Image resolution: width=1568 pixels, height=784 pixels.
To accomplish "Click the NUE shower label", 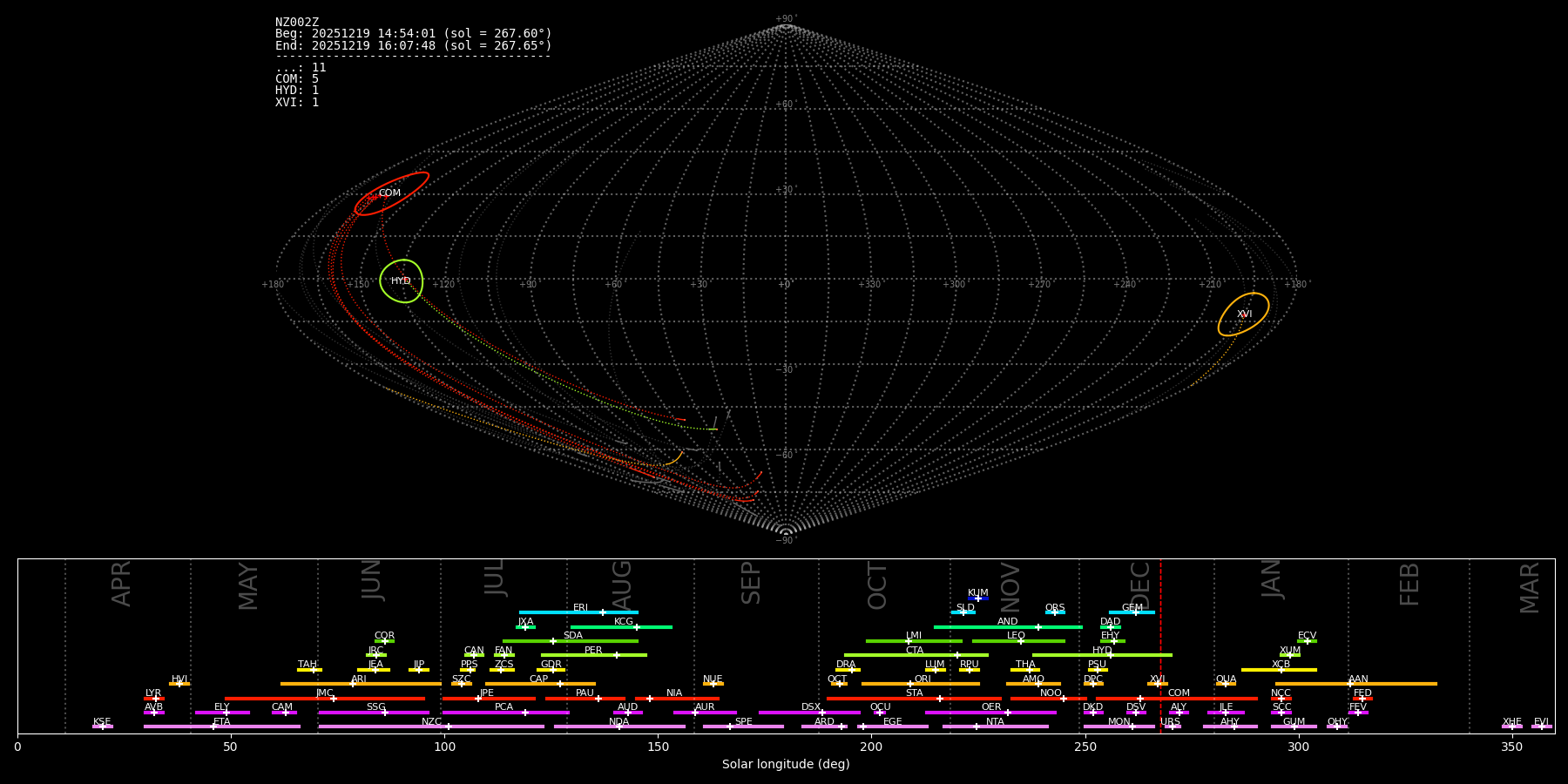I will [713, 679].
